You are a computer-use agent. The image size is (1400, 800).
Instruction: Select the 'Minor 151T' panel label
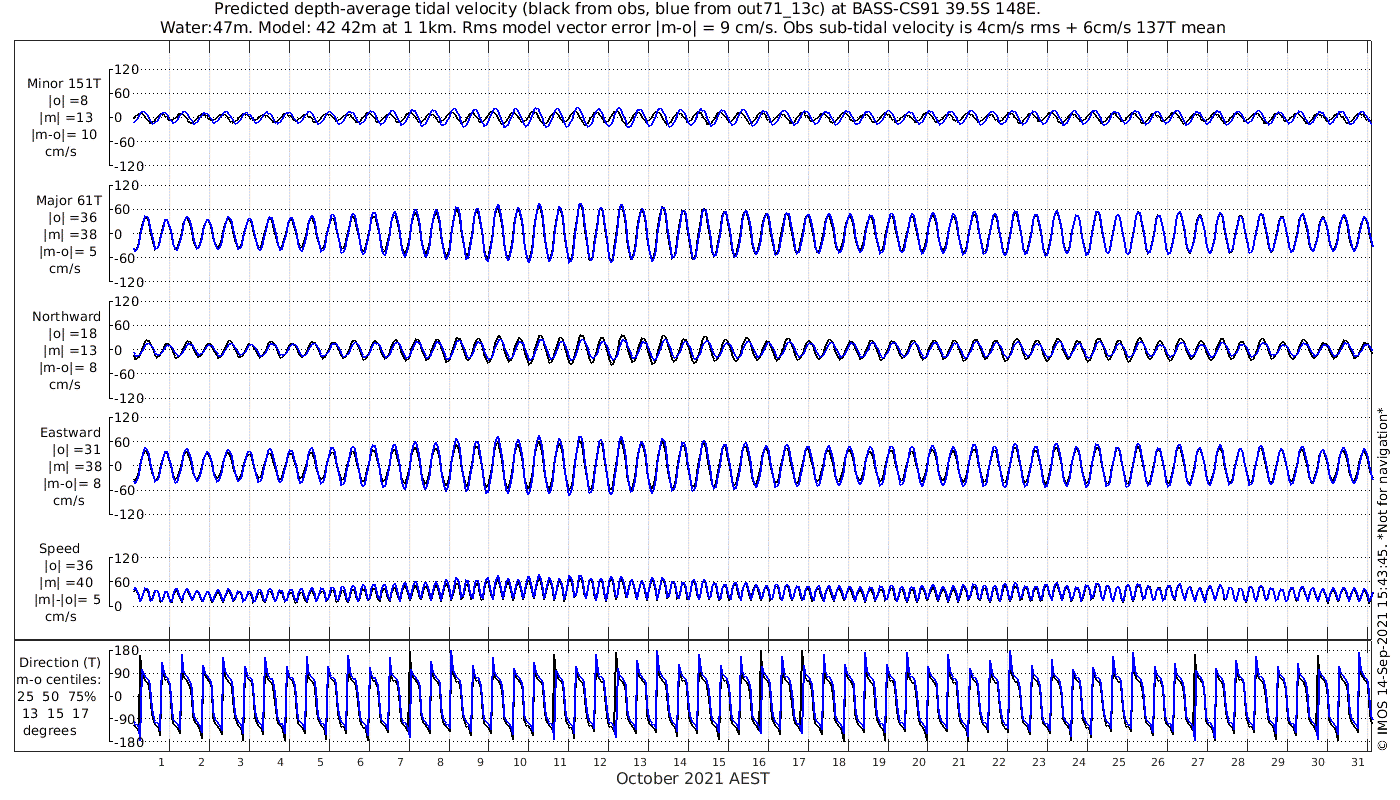(64, 84)
